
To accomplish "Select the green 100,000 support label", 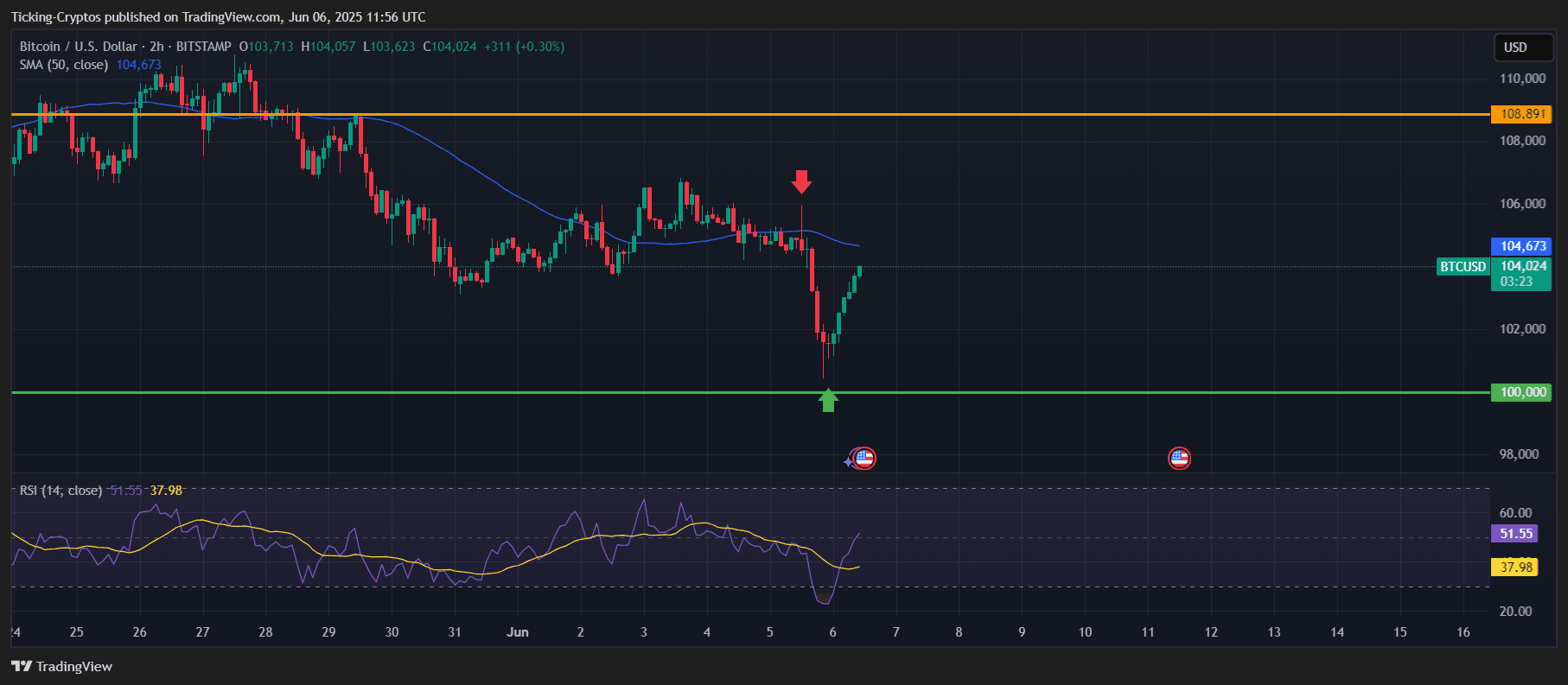I will pyautogui.click(x=1521, y=392).
